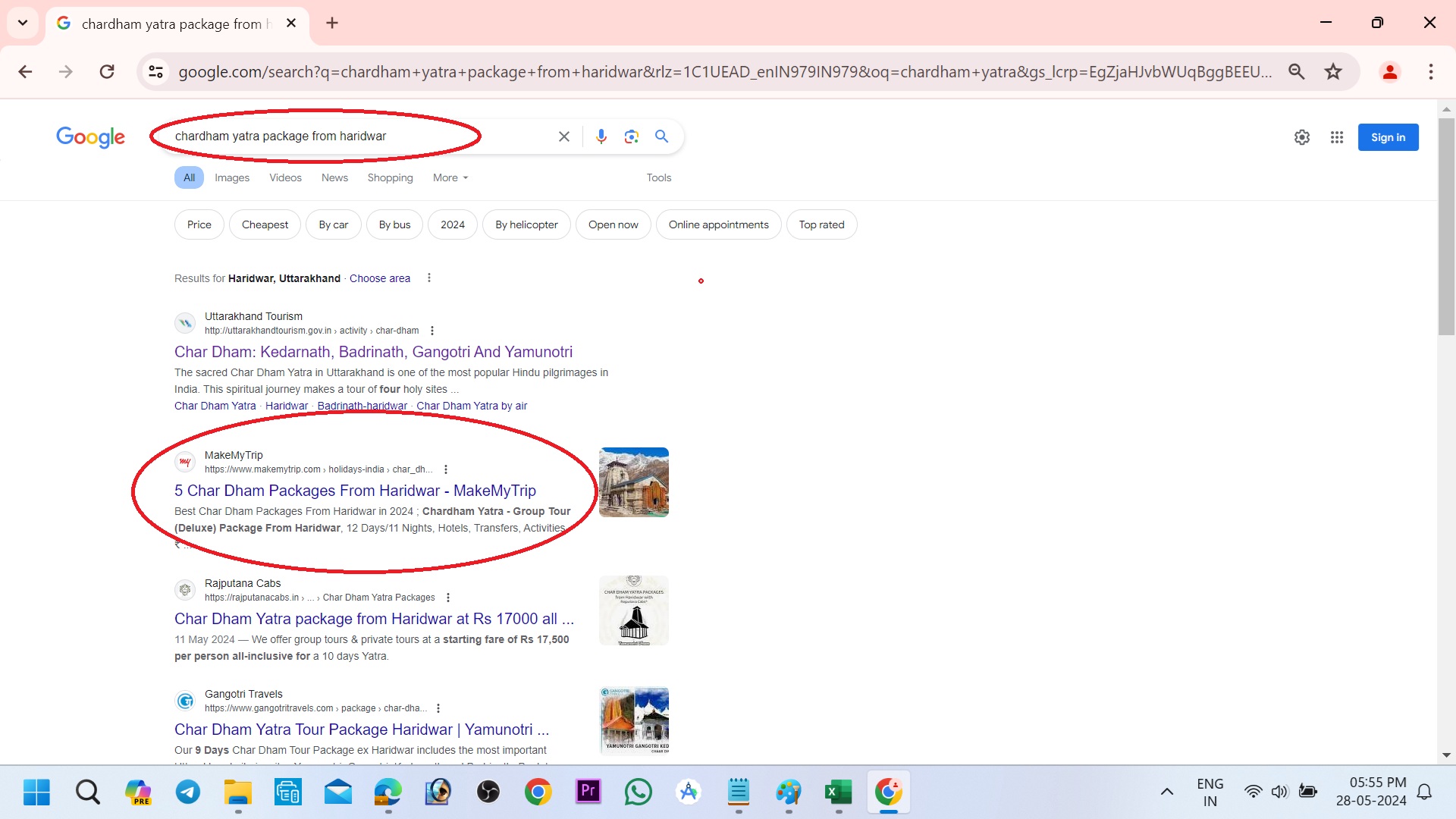The width and height of the screenshot is (1456, 819).
Task: Open Uttarakhand Tourism result options menu
Action: 432,331
